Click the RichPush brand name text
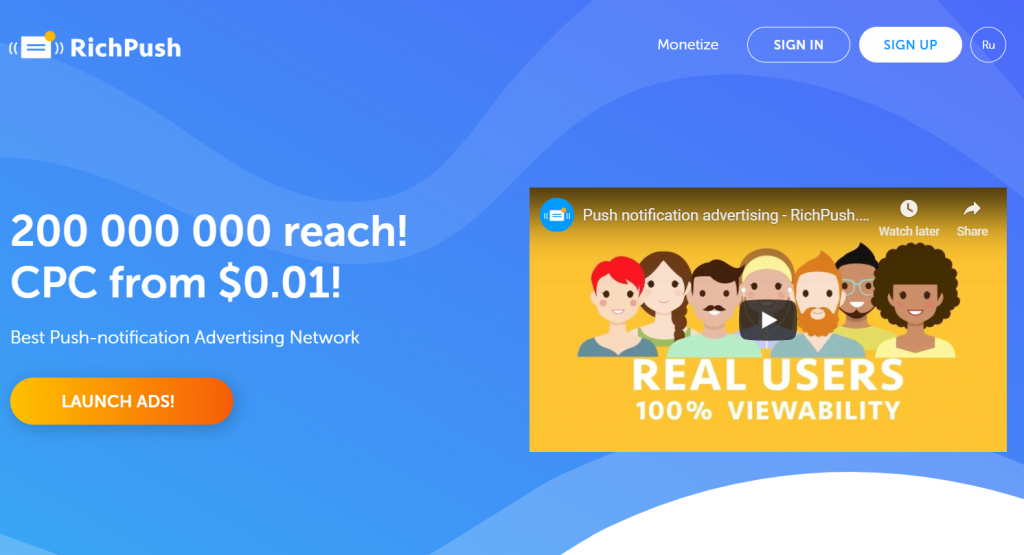Viewport: 1024px width, 555px height. click(x=125, y=48)
